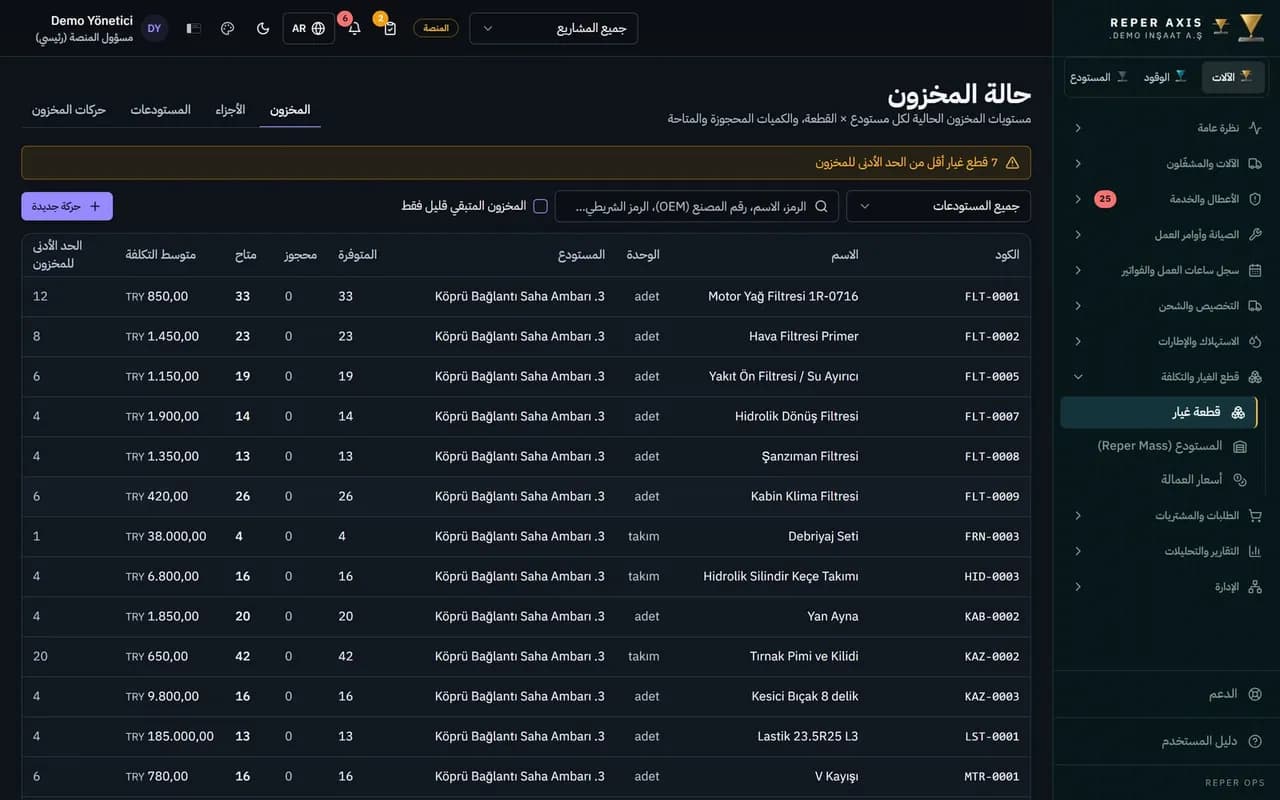1280x800 pixels.
Task: Open the DY user avatar
Action: (x=154, y=28)
